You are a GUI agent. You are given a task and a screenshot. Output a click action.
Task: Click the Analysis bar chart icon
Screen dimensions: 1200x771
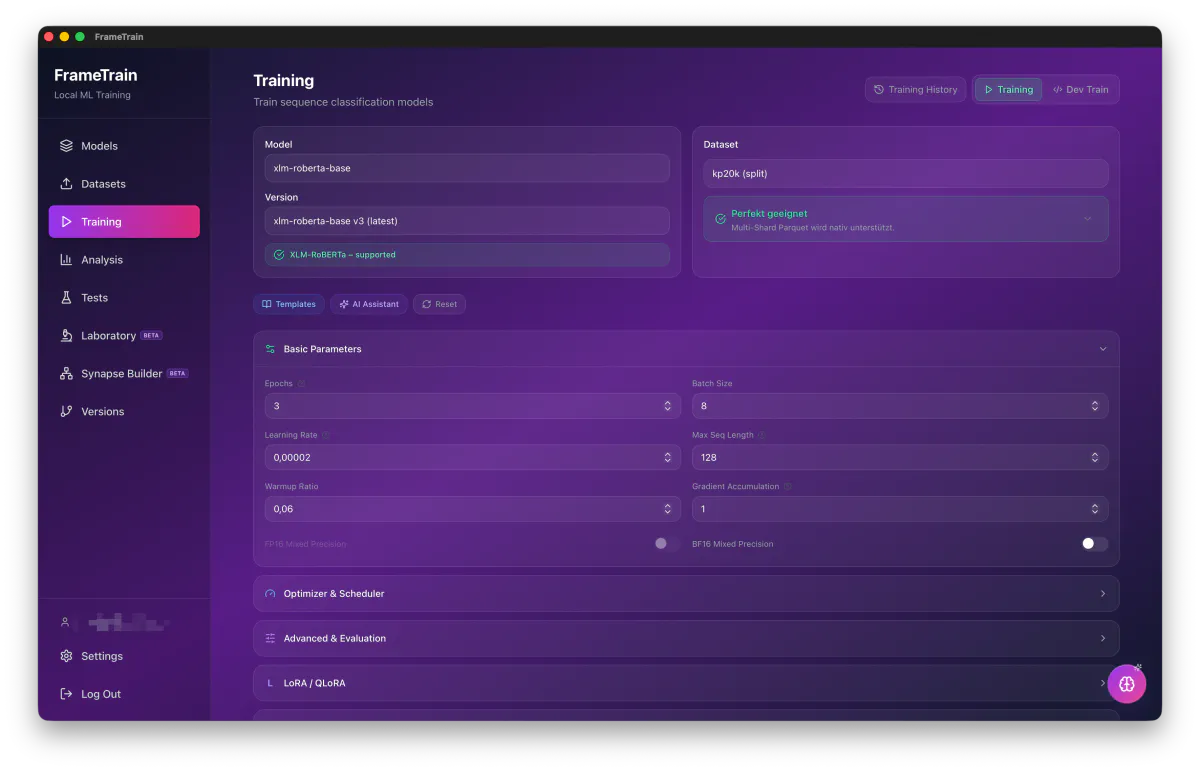[66, 259]
